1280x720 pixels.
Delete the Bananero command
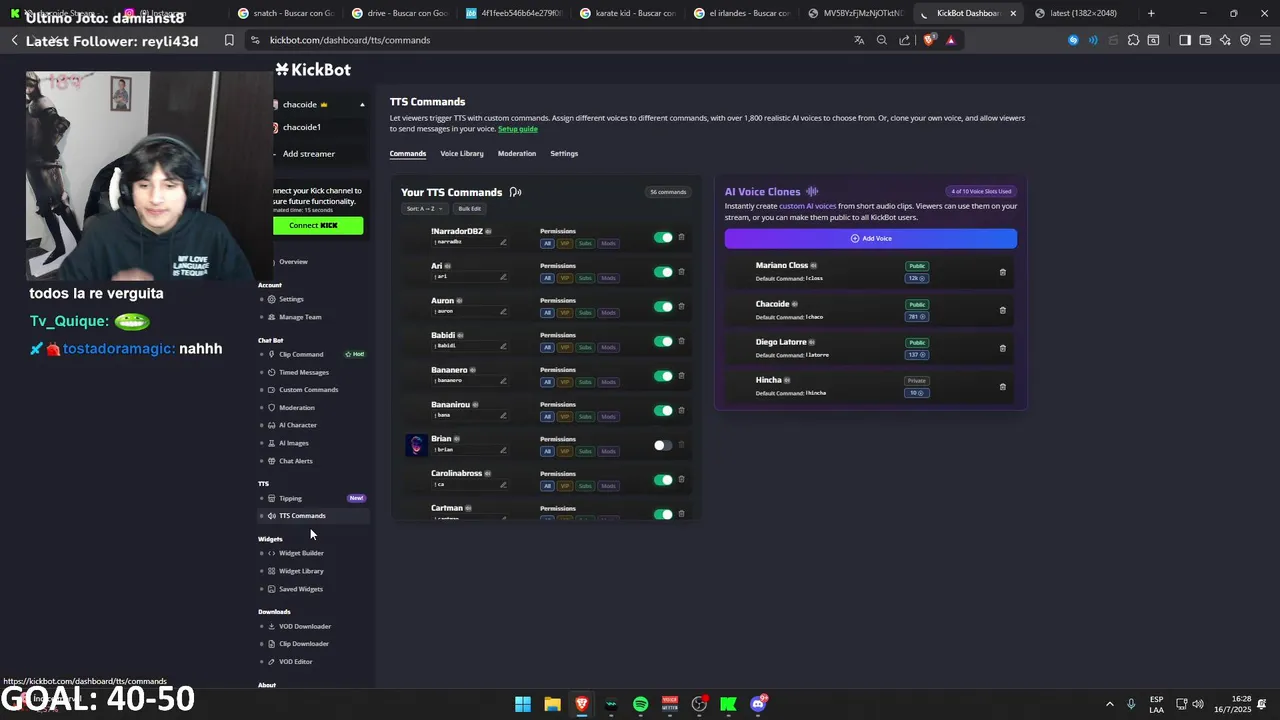tap(682, 376)
